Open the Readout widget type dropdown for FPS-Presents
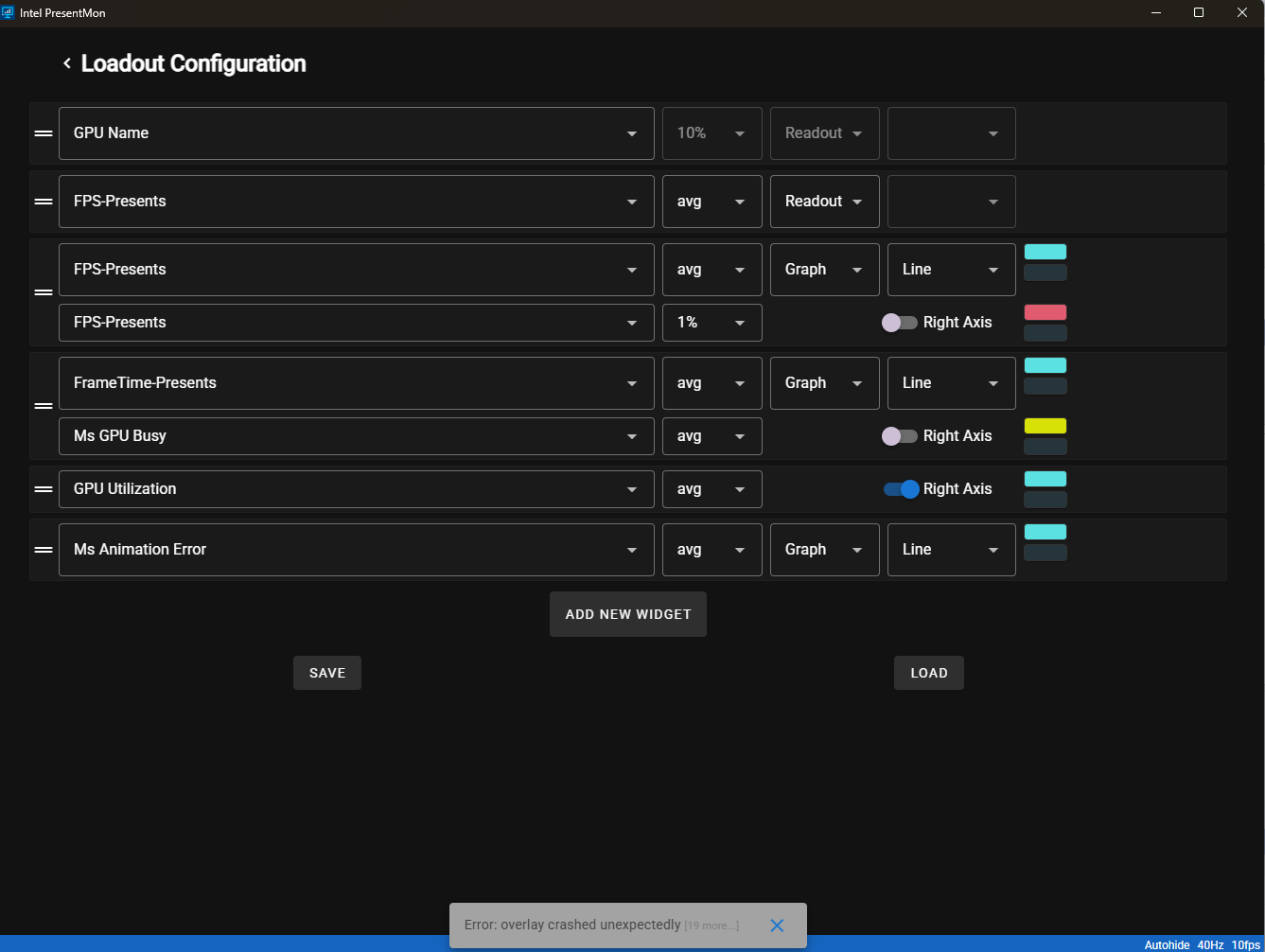Image resolution: width=1265 pixels, height=952 pixels. point(825,202)
